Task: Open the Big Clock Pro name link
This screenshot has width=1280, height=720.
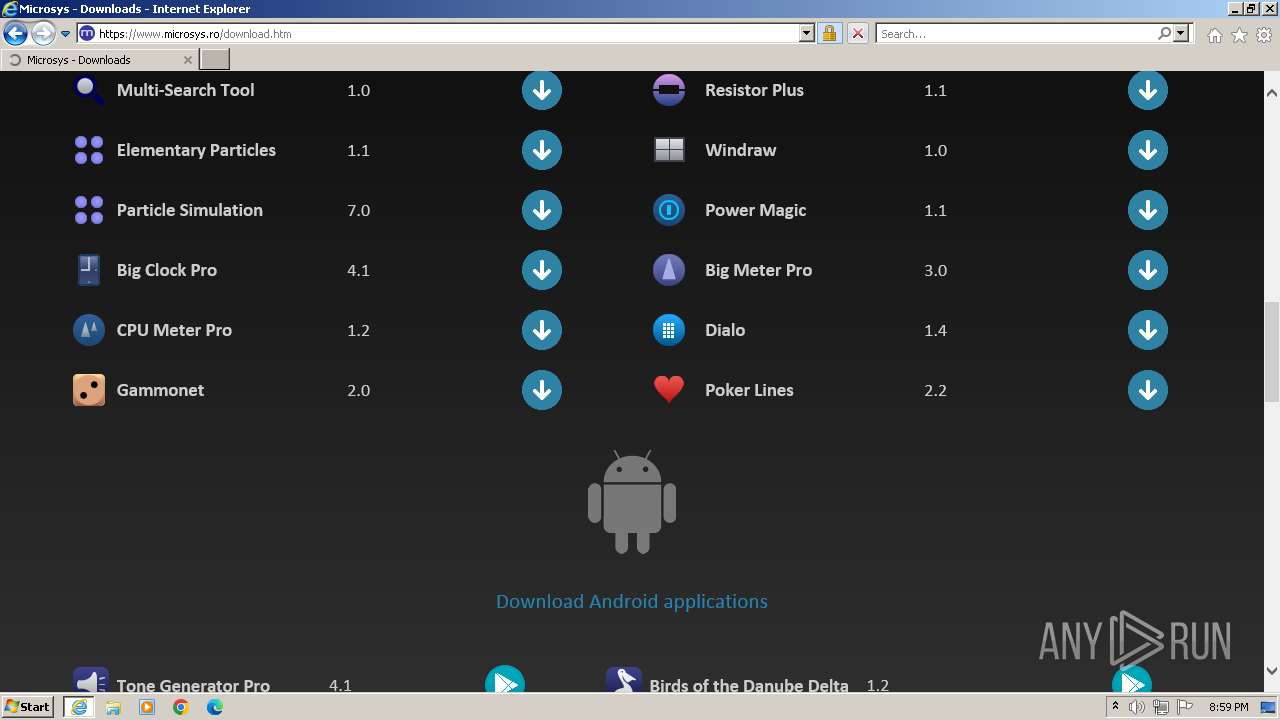Action: click(167, 270)
